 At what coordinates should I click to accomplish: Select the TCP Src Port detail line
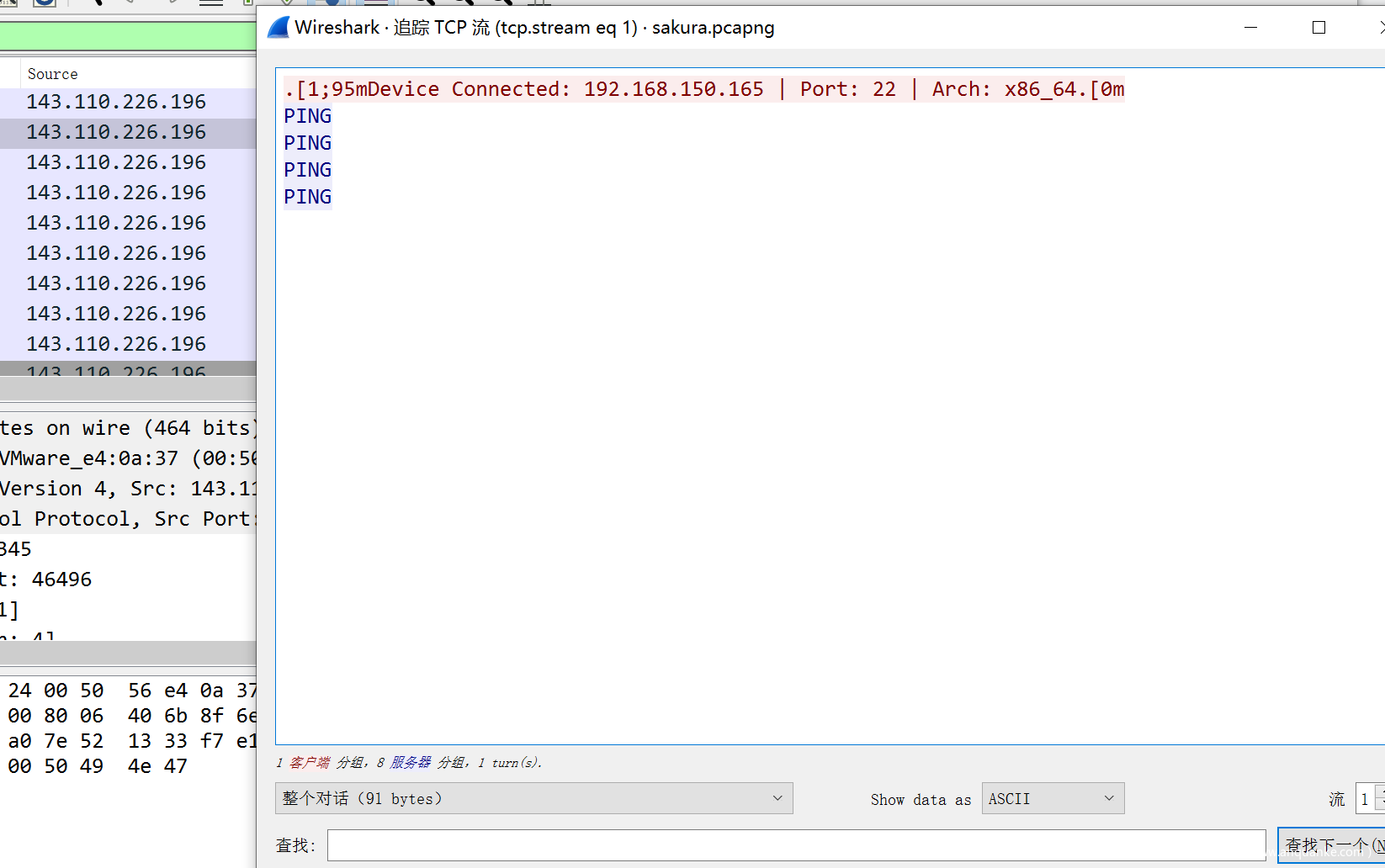pyautogui.click(x=126, y=519)
